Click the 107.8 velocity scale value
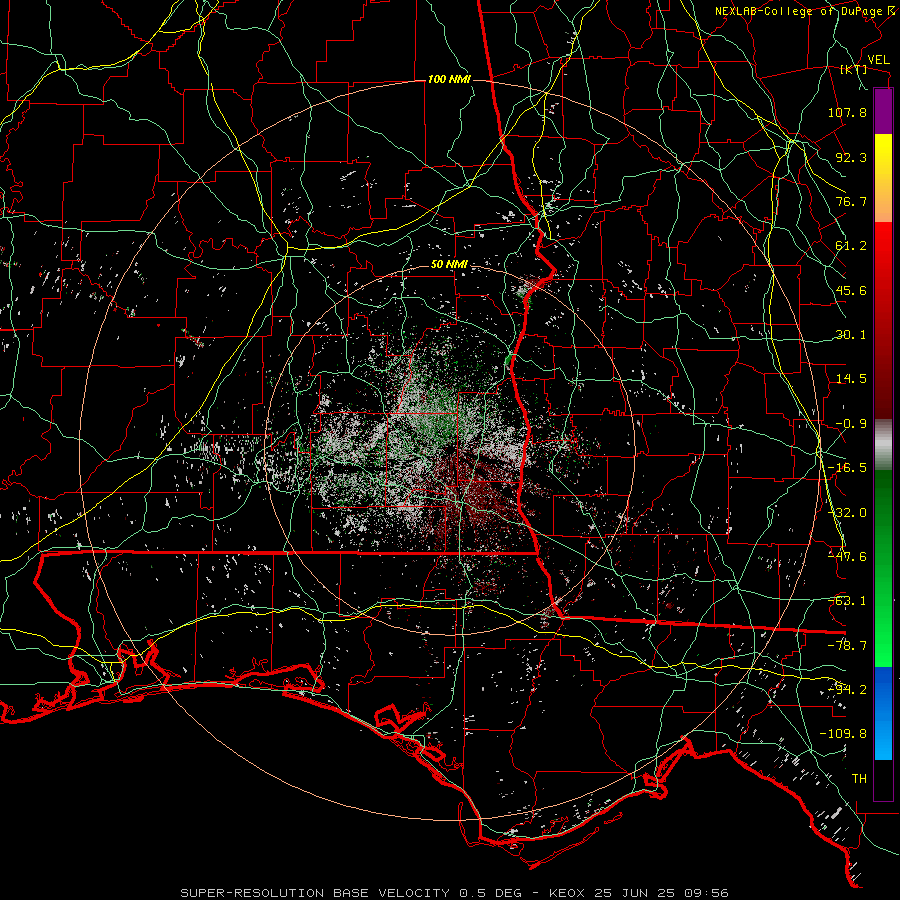Image resolution: width=900 pixels, height=900 pixels. pyautogui.click(x=847, y=112)
